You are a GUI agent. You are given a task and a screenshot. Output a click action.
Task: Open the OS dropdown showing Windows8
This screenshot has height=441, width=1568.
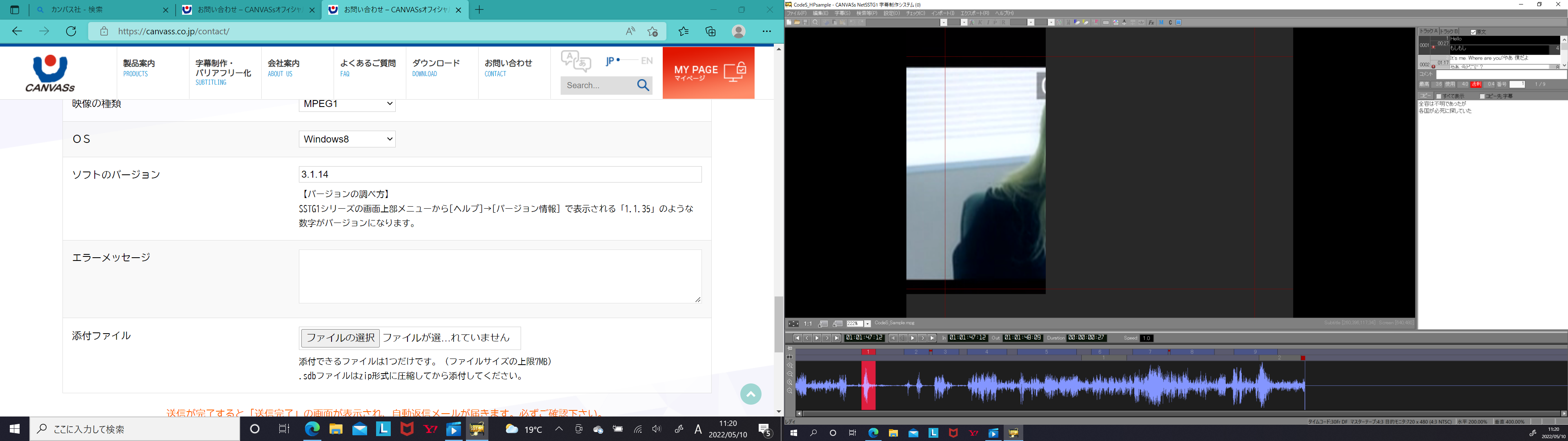pyautogui.click(x=347, y=139)
